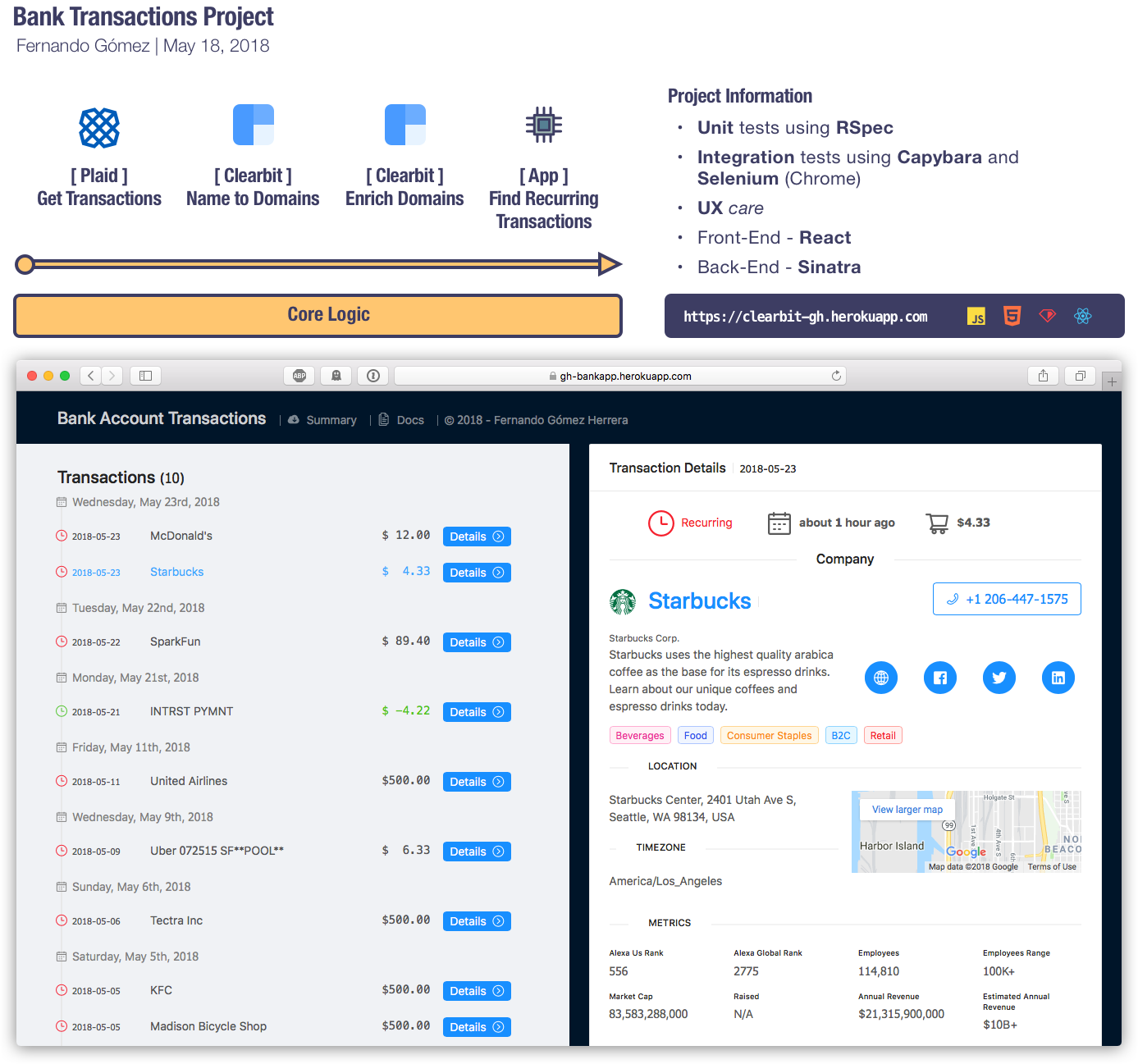Open Starbucks LinkedIn page icon
The width and height of the screenshot is (1138, 1064).
1058,678
